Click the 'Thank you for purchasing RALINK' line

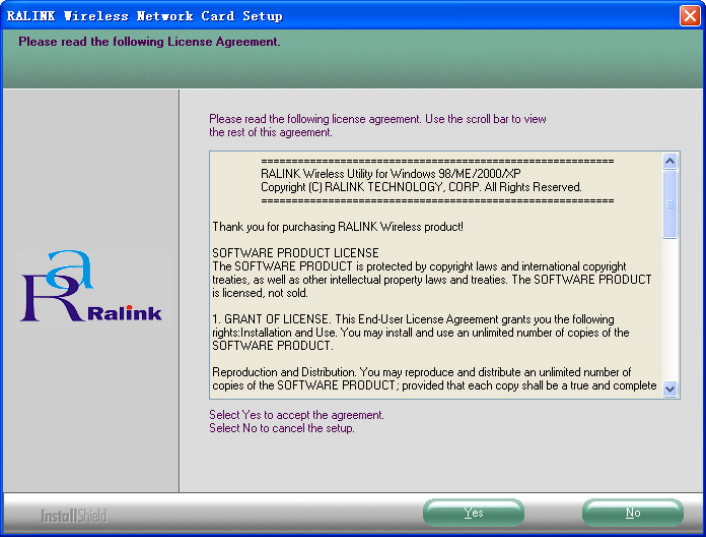click(x=338, y=226)
